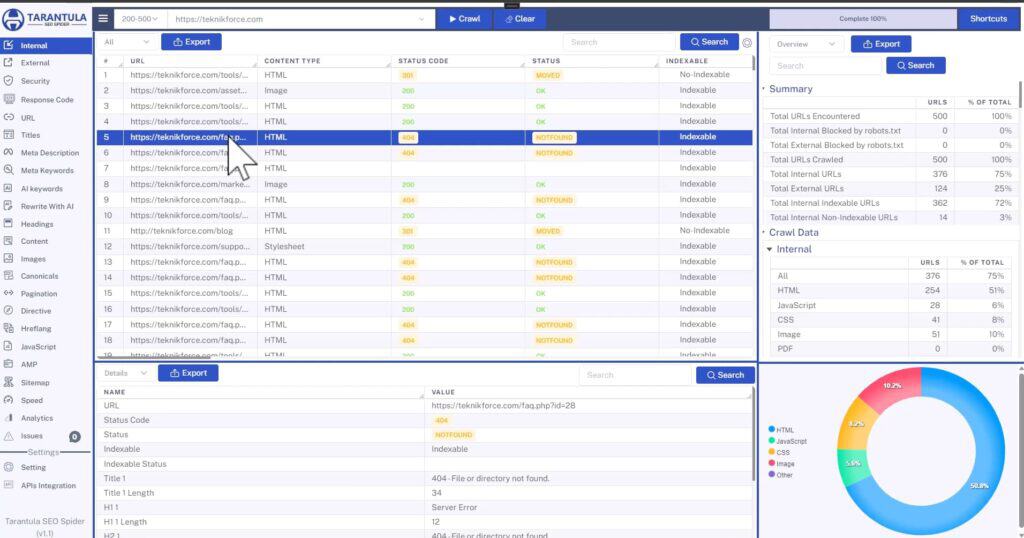This screenshot has width=1024, height=538.
Task: Open the Internal sidebar item
Action: 46,46
